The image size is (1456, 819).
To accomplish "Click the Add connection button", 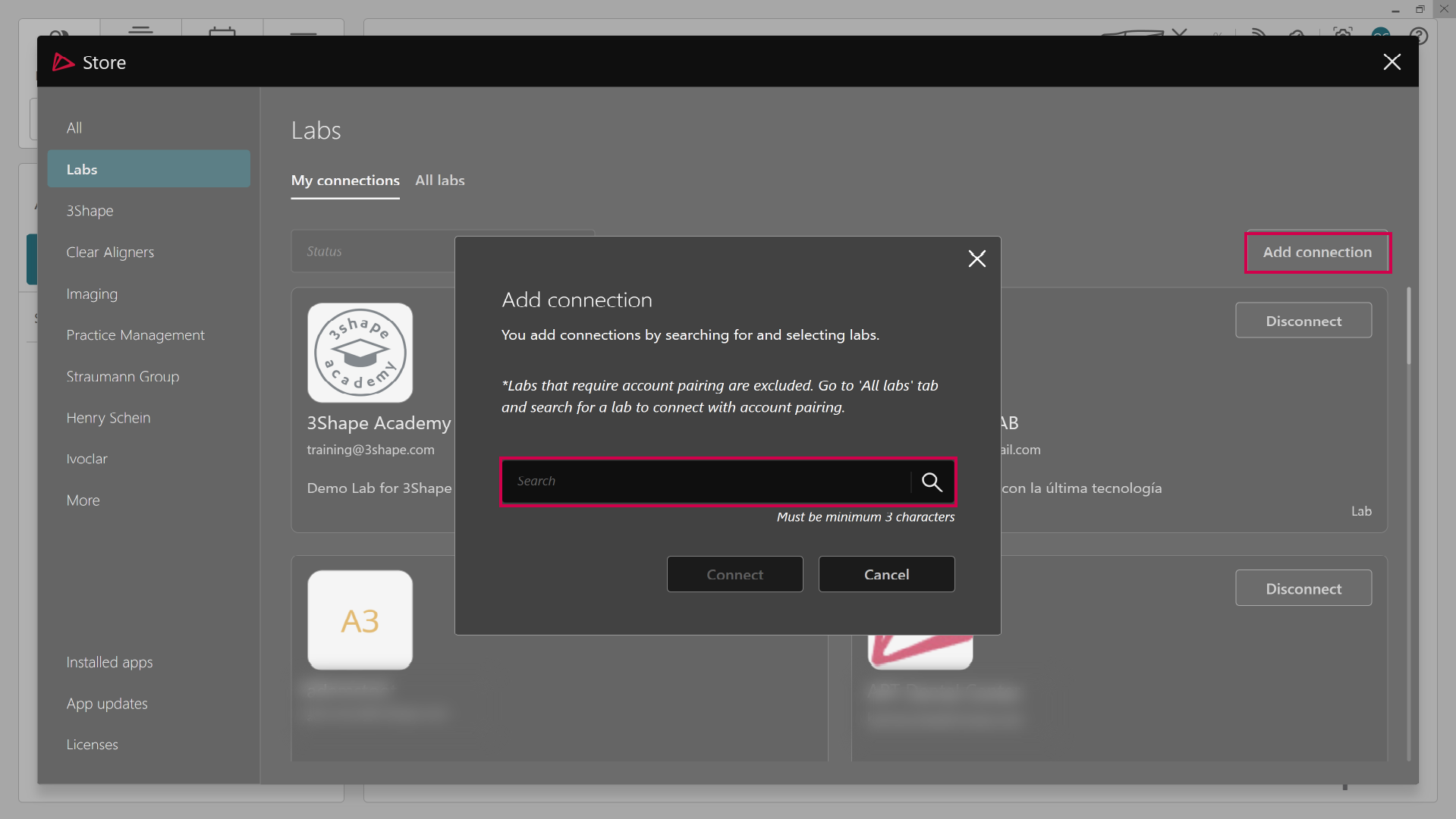I will [1317, 252].
